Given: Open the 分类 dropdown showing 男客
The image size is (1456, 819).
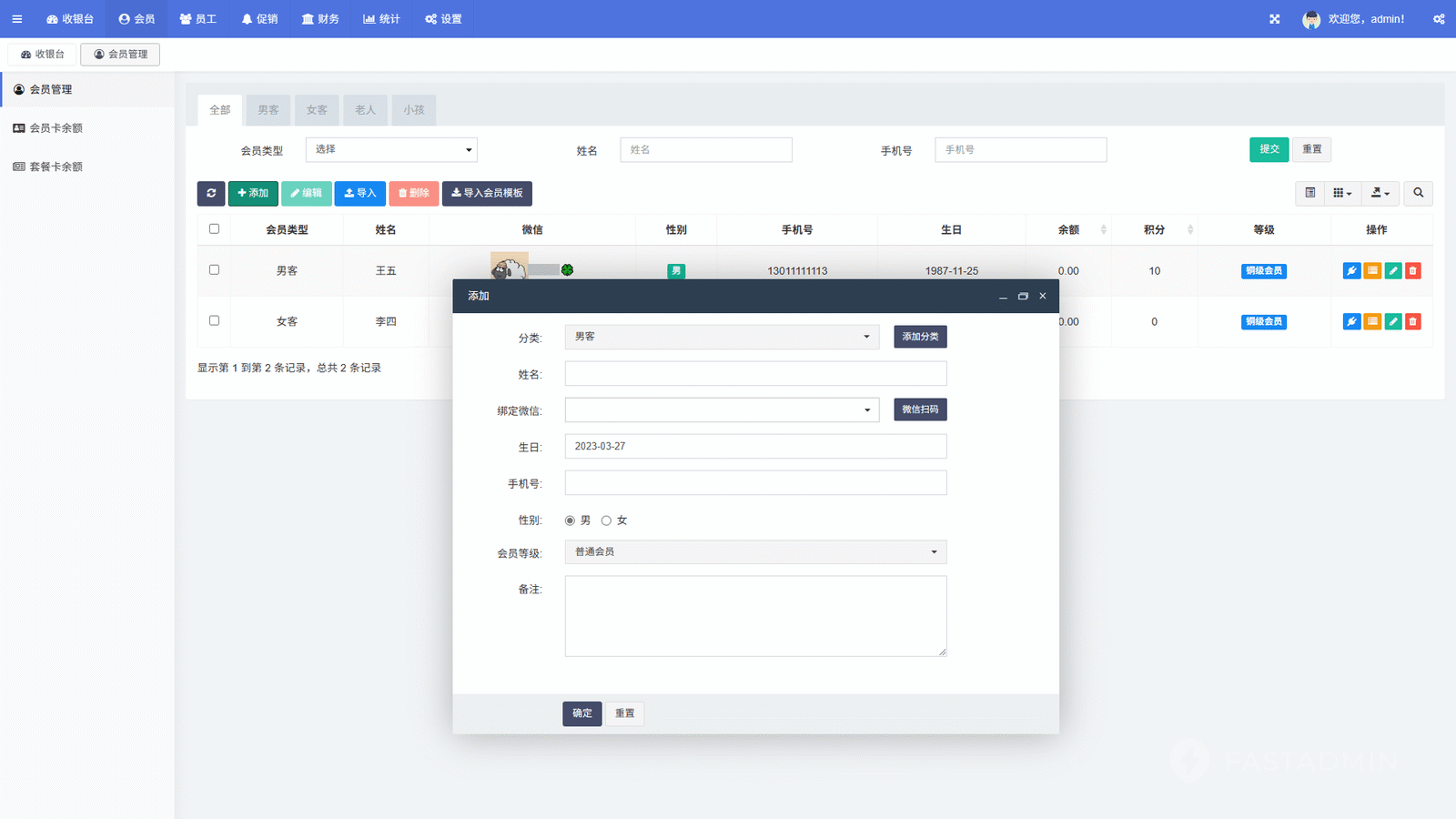Looking at the screenshot, I should click(x=722, y=337).
